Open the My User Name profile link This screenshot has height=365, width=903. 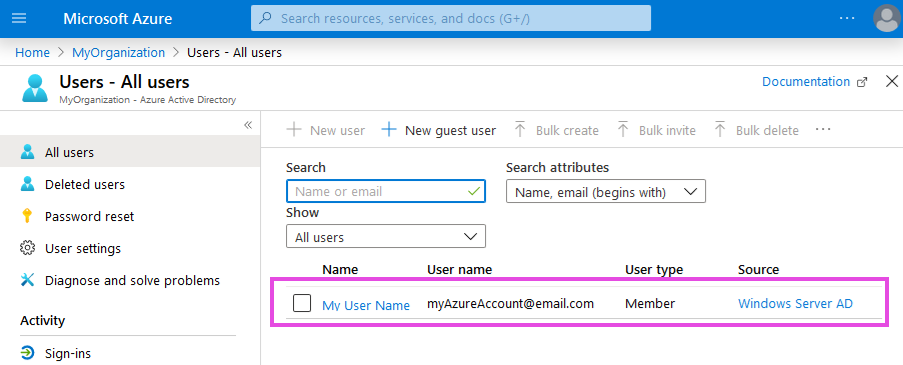366,305
